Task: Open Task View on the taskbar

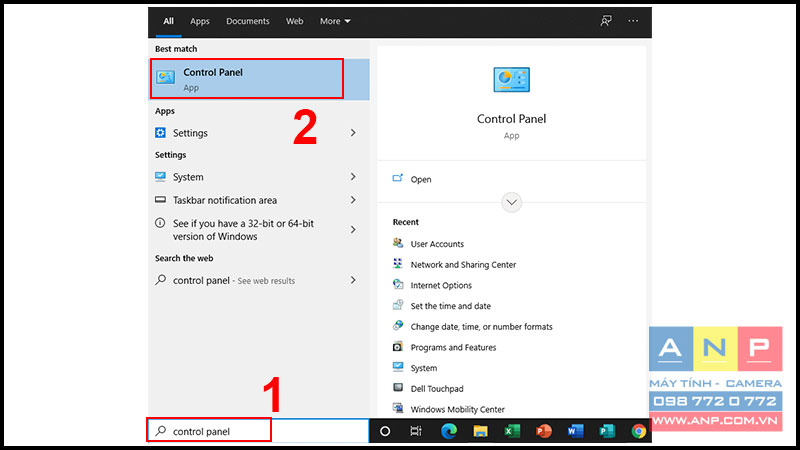Action: tap(416, 431)
